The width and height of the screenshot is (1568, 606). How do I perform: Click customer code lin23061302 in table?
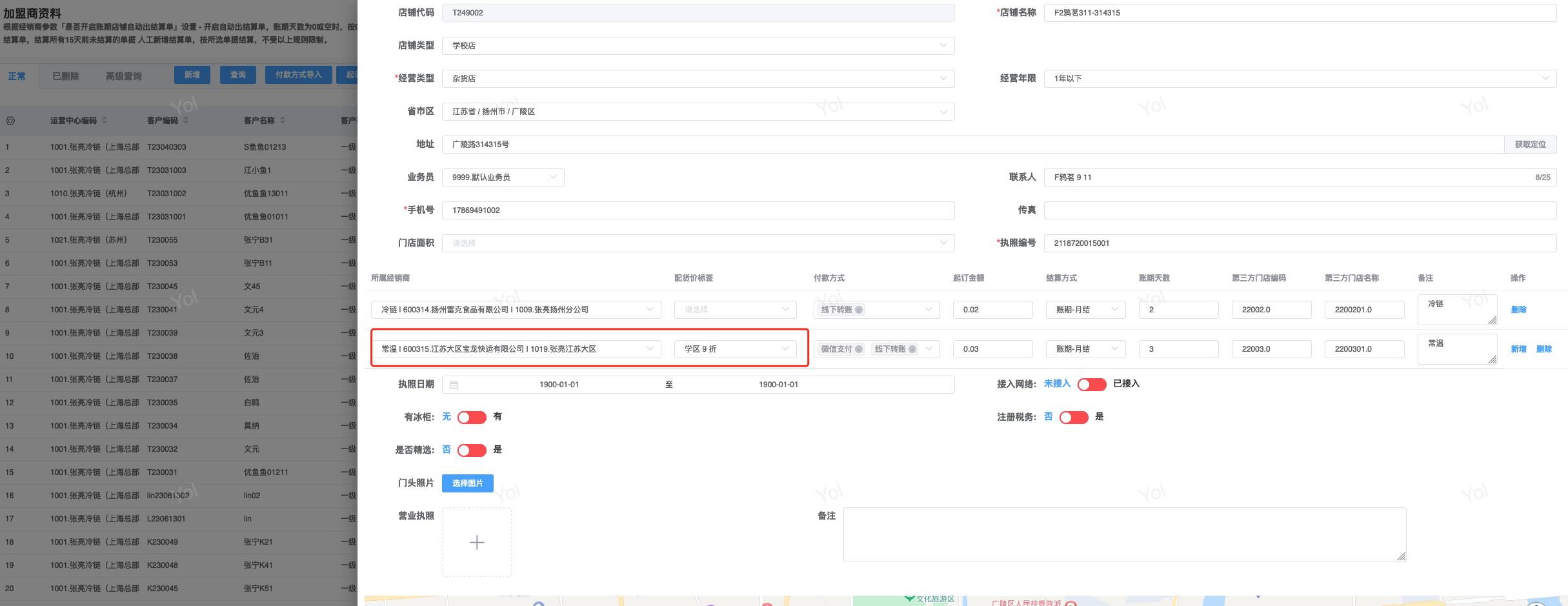click(x=168, y=496)
